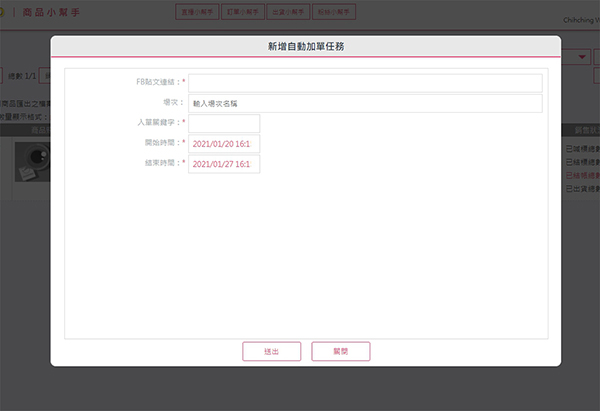
Task: Click the FB貼文連結 input field
Action: click(365, 82)
